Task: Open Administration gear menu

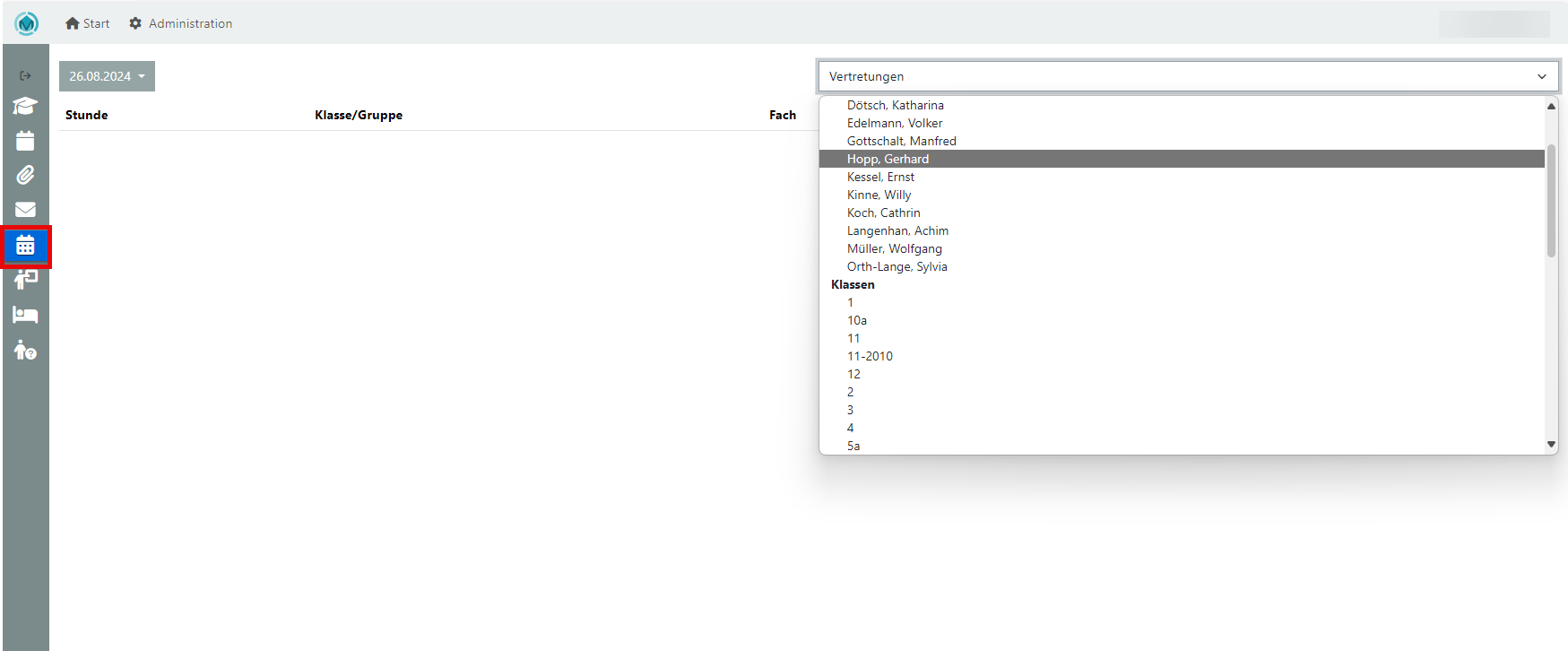Action: pos(180,23)
